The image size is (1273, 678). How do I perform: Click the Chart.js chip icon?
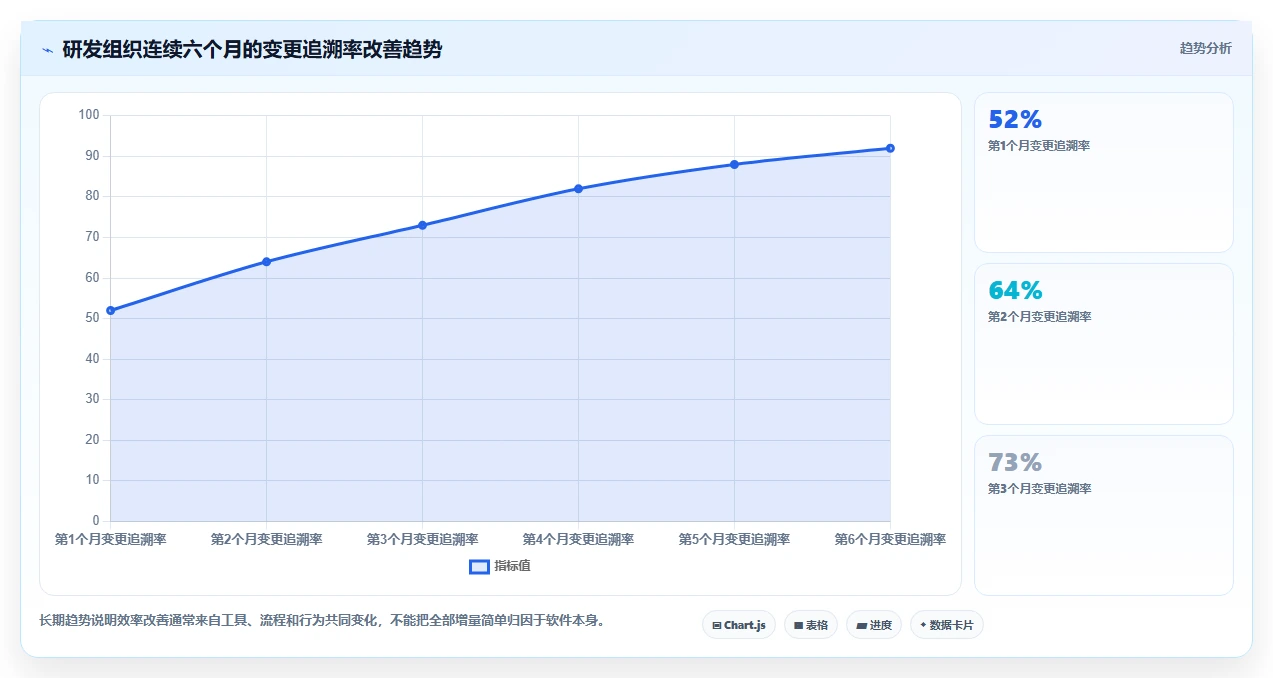[717, 625]
